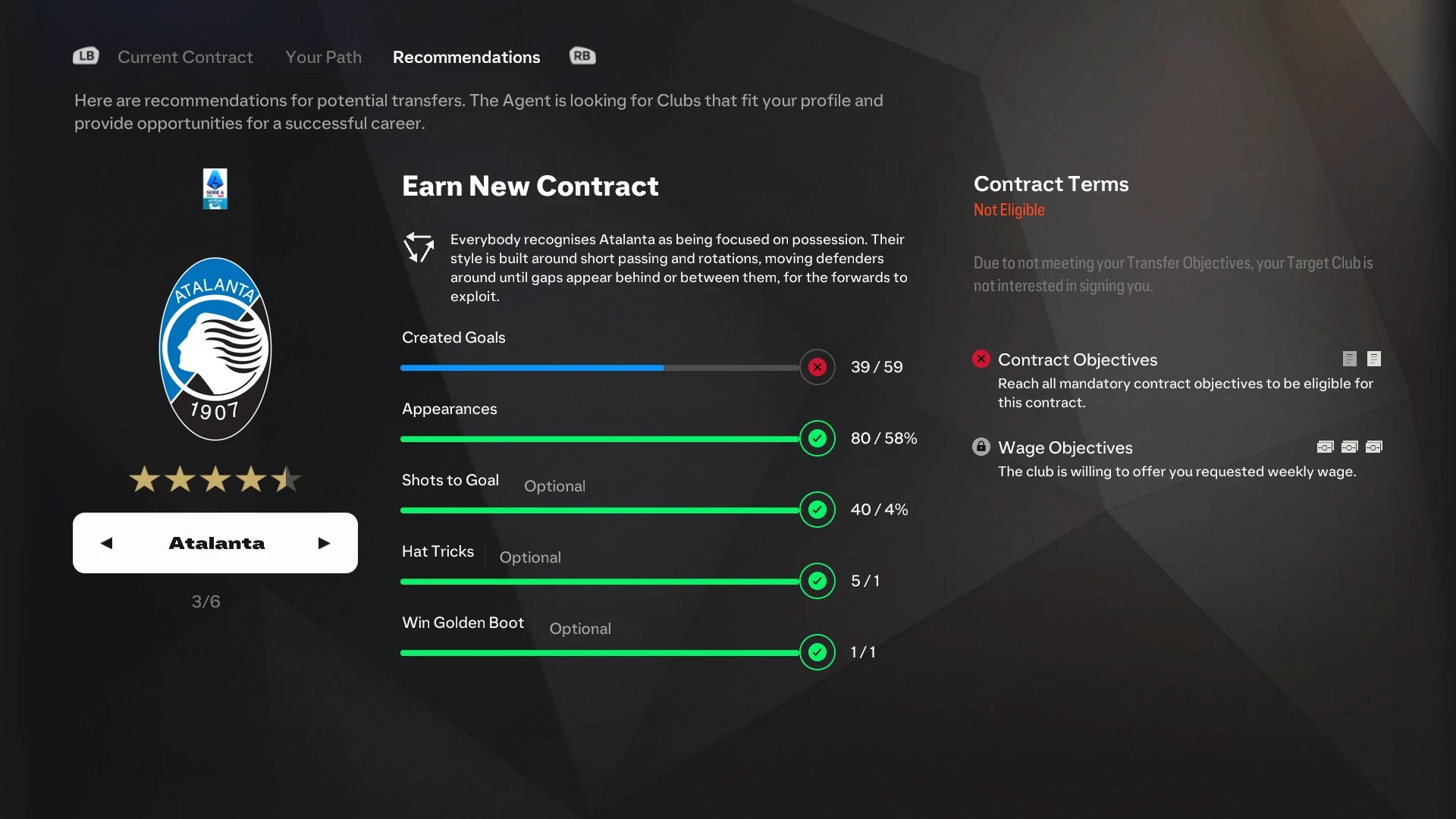Switch to the Current Contract tab
The width and height of the screenshot is (1456, 819).
pyautogui.click(x=185, y=57)
